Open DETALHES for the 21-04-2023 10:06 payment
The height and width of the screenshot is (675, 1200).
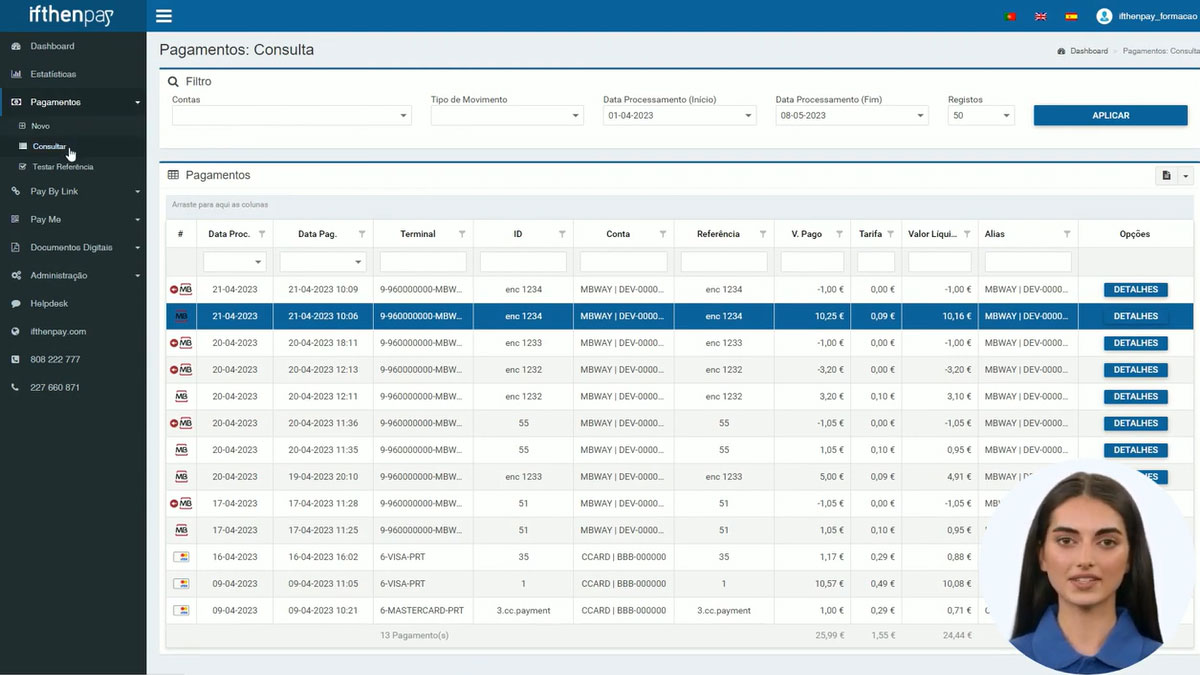coord(1136,317)
